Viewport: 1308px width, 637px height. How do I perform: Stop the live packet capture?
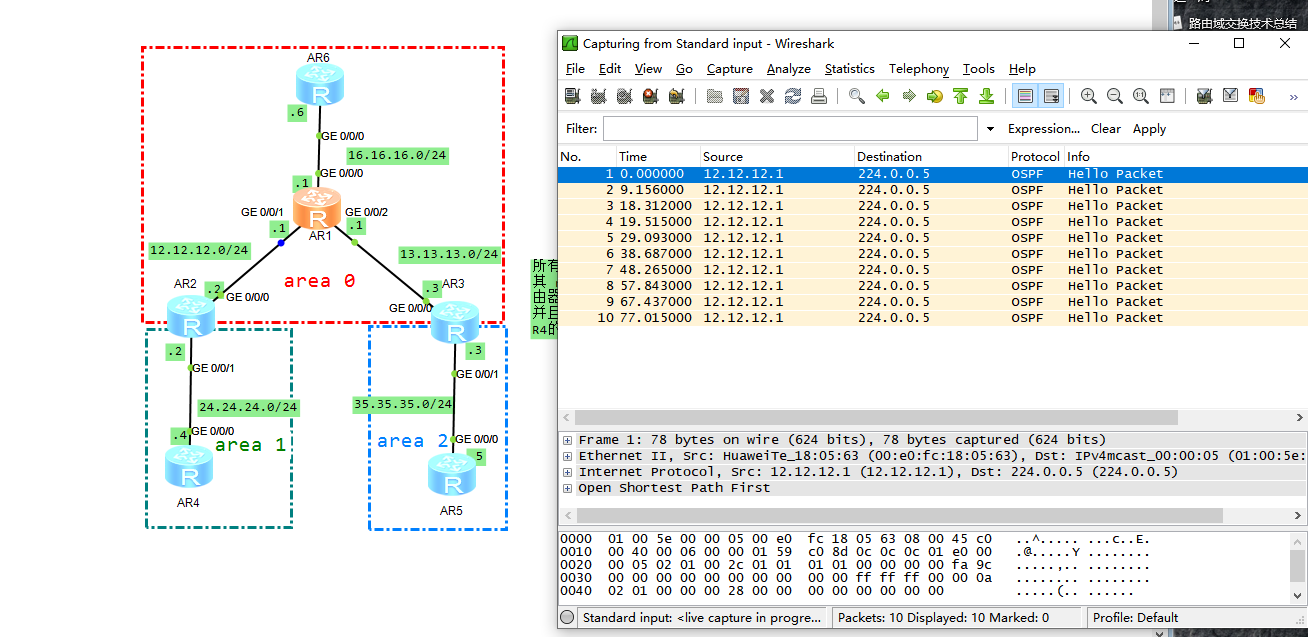pyautogui.click(x=650, y=96)
